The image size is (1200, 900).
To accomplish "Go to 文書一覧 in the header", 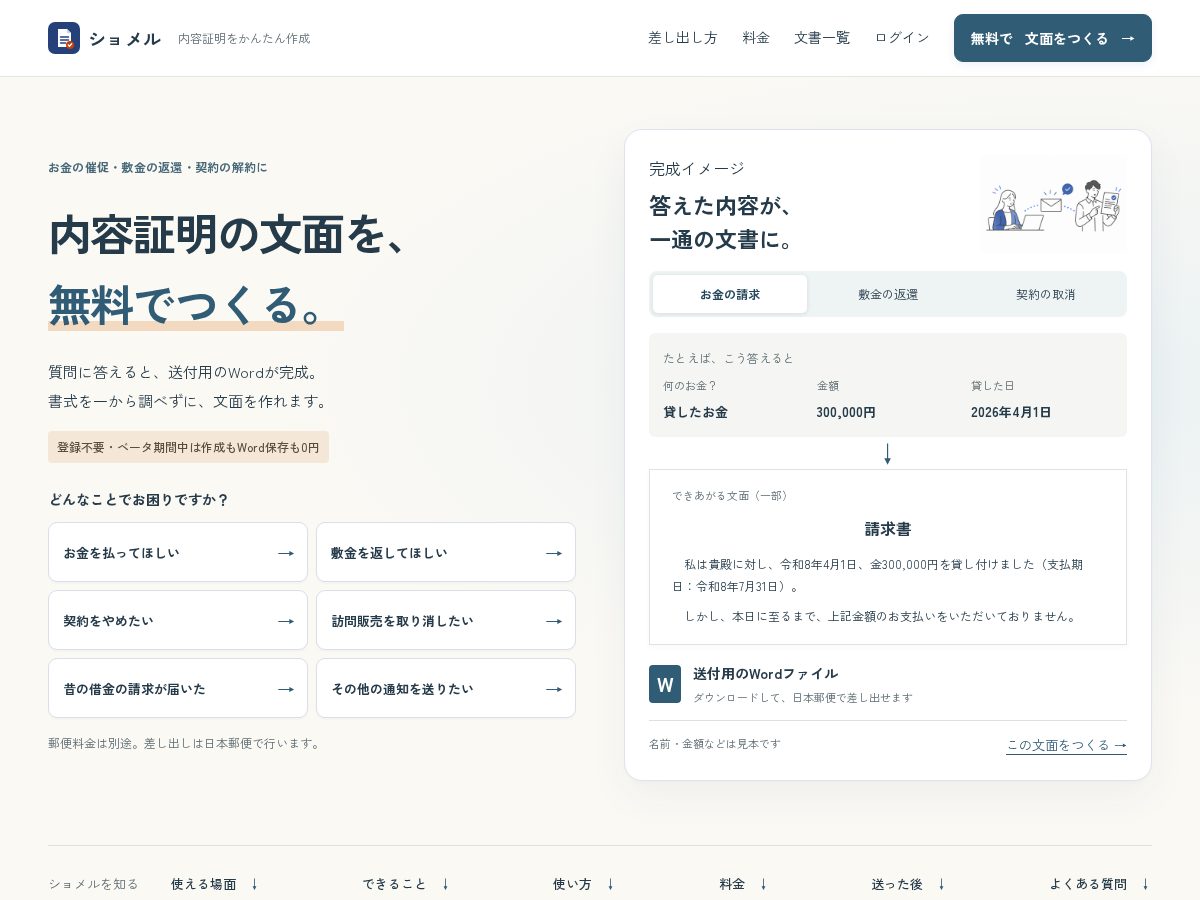I will pyautogui.click(x=822, y=38).
